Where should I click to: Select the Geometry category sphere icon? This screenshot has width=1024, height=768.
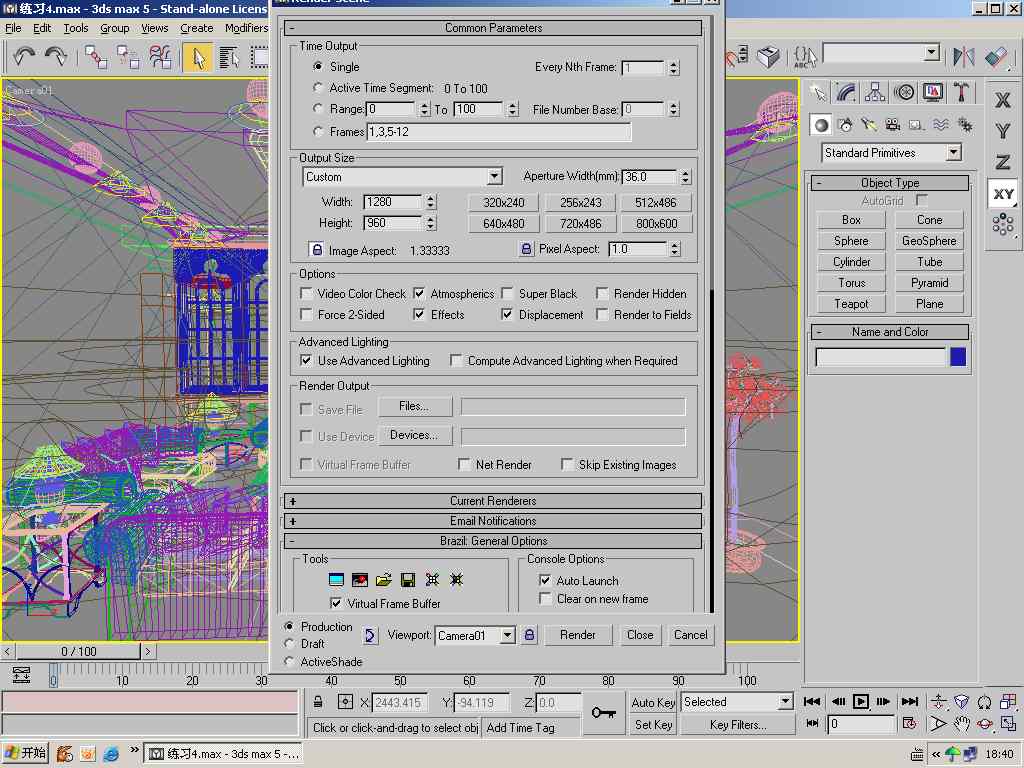point(822,125)
